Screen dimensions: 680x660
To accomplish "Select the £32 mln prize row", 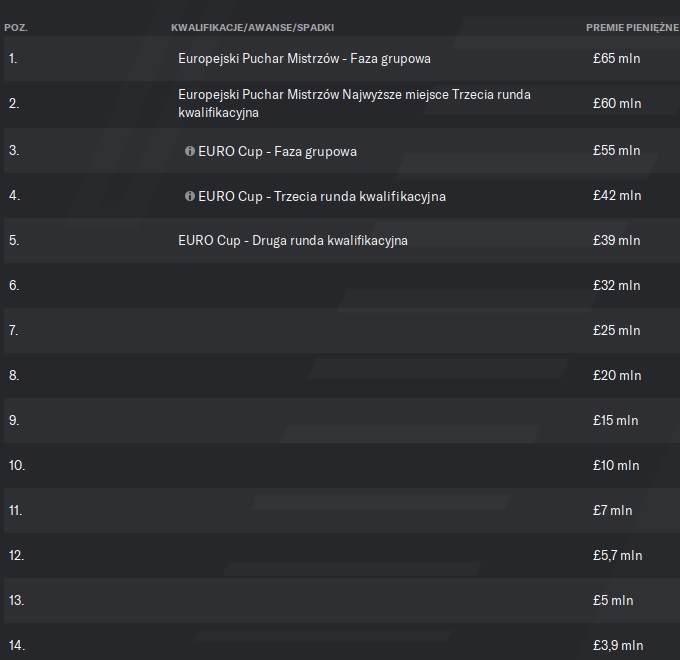I will click(x=616, y=286).
